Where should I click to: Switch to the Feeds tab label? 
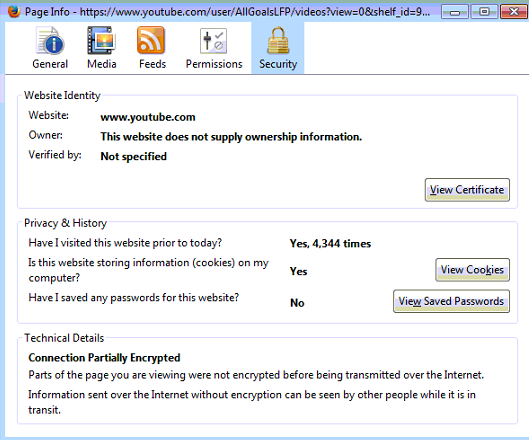click(152, 64)
